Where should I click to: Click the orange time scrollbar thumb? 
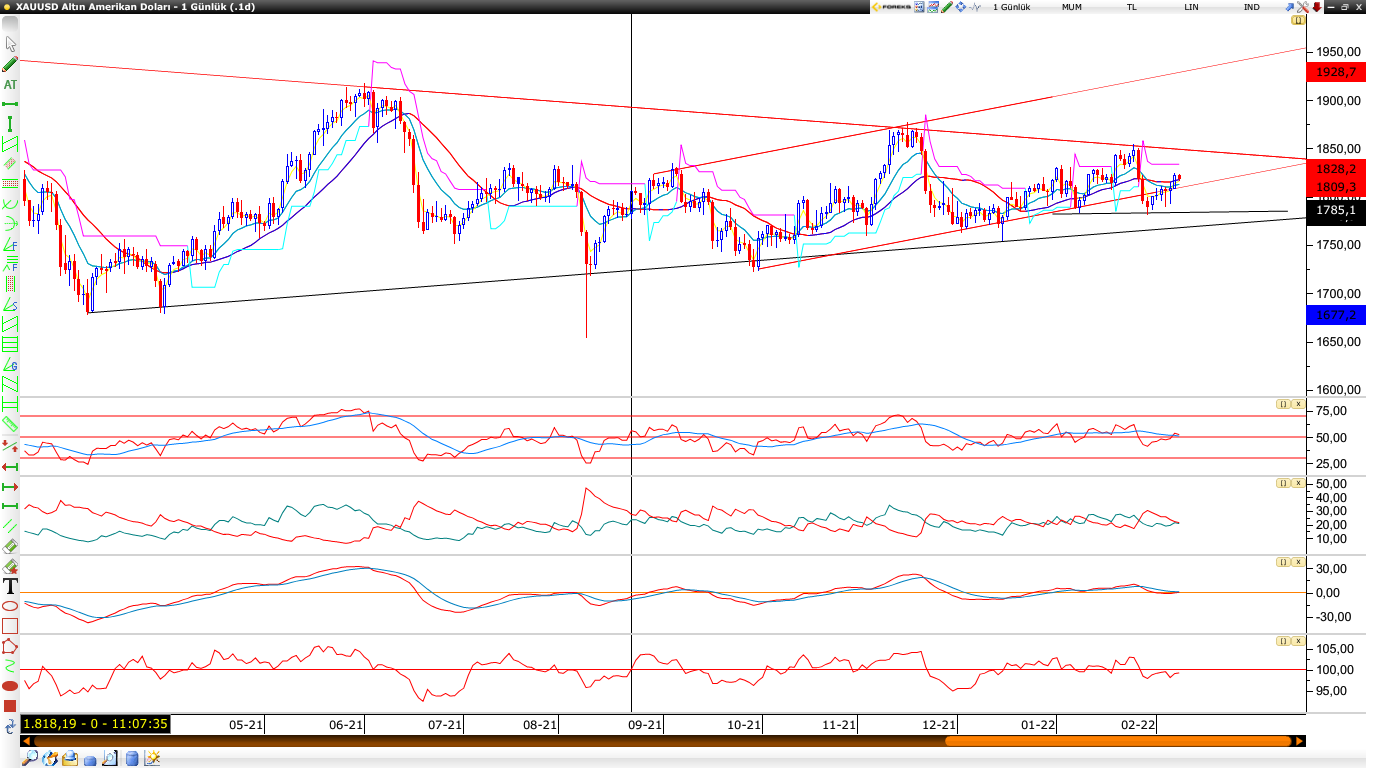point(1117,741)
